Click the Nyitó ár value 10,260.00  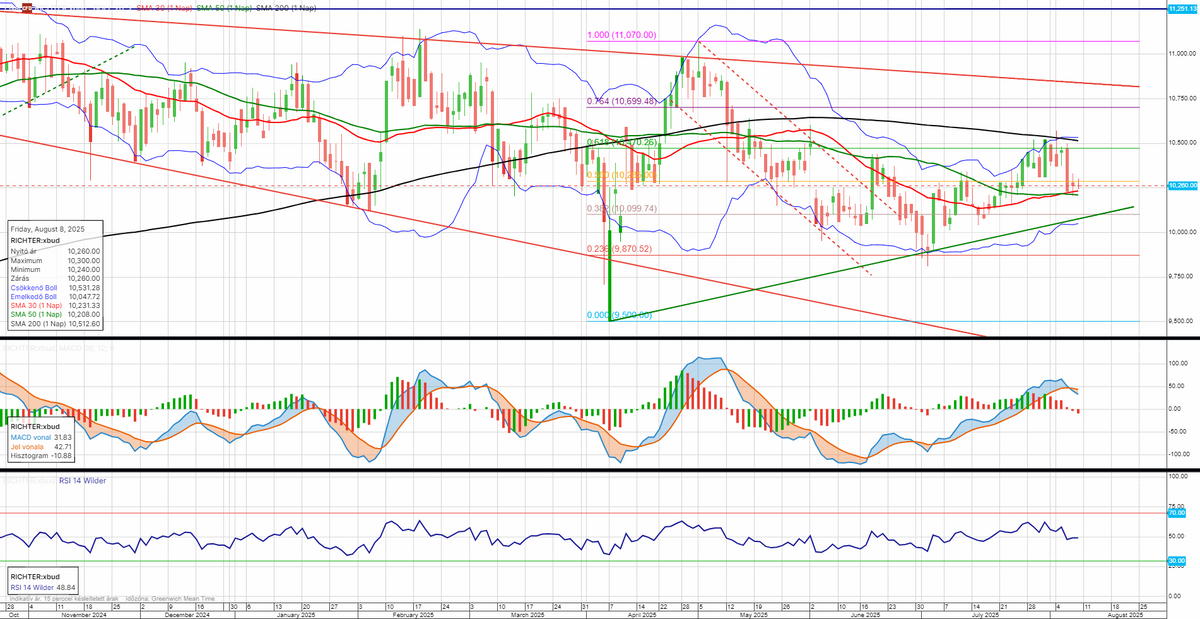pos(83,249)
